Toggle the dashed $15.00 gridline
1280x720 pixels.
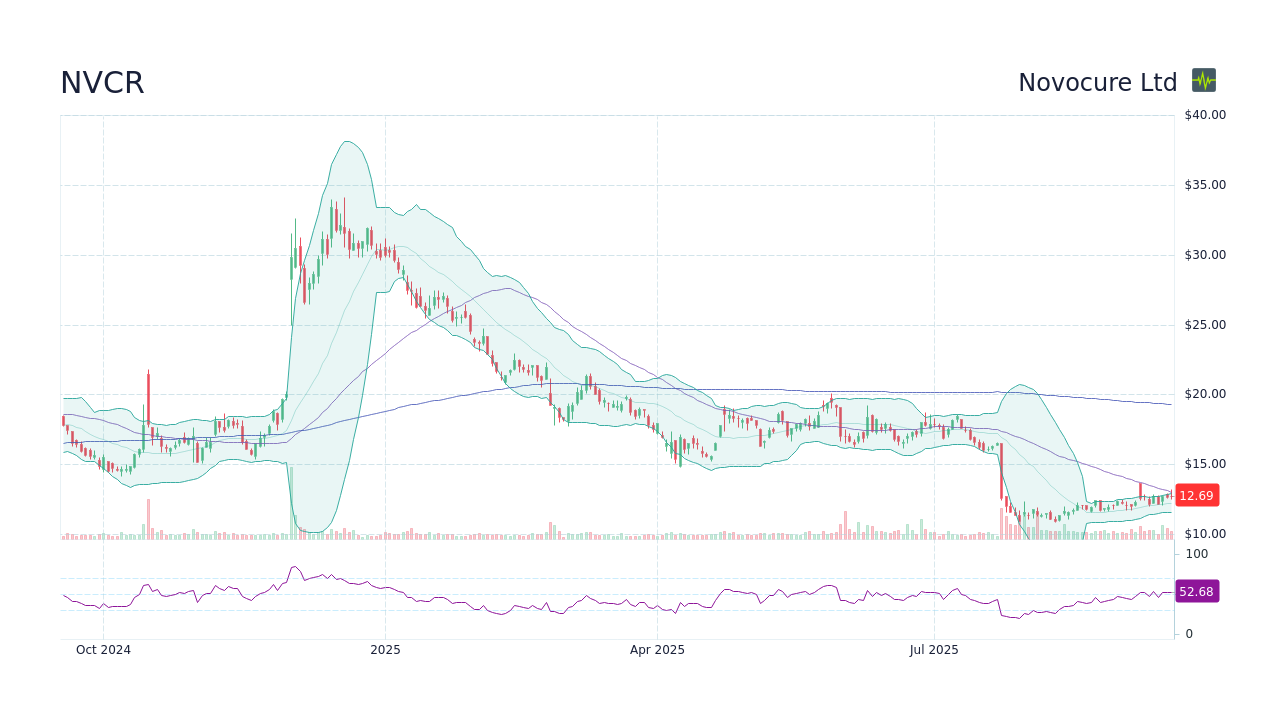(600, 464)
